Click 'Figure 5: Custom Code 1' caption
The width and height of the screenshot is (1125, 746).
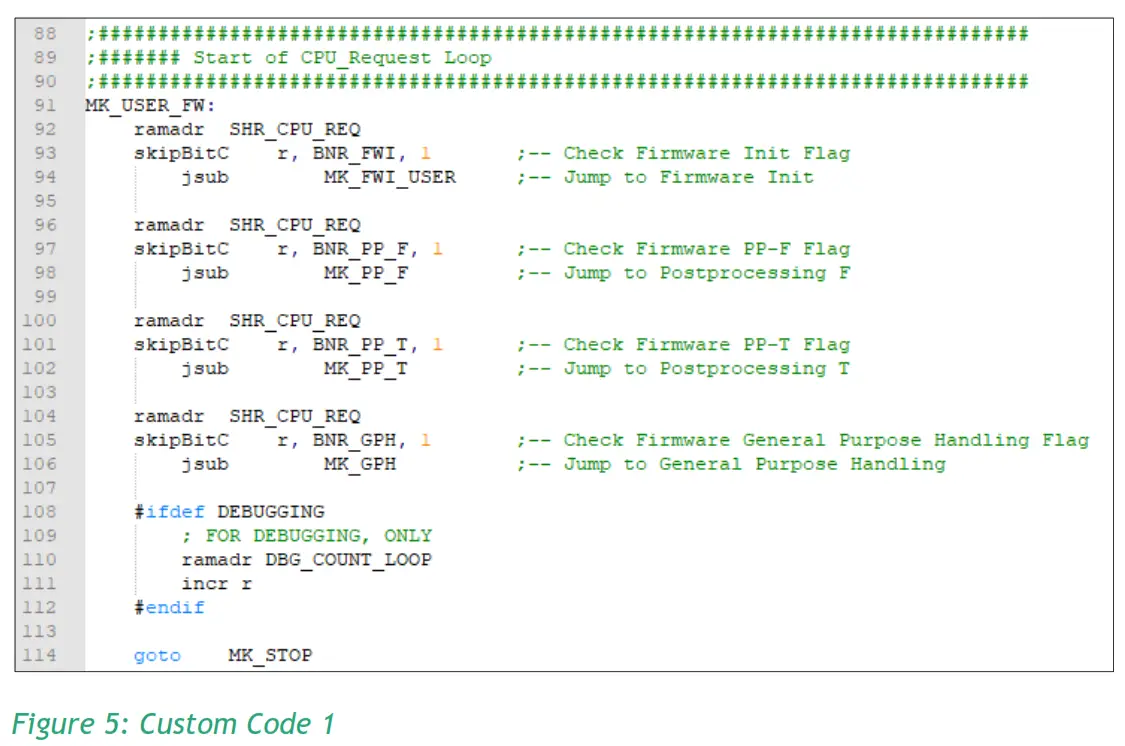(174, 724)
